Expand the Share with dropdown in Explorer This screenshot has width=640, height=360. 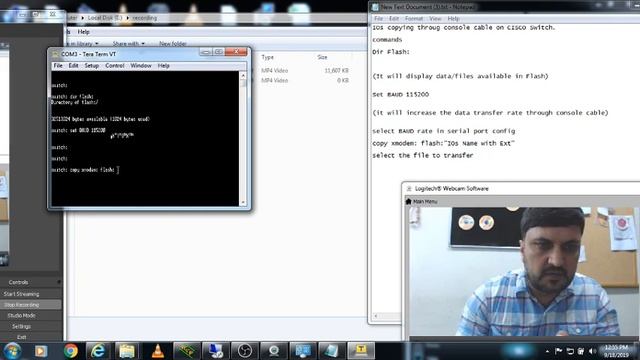click(x=129, y=44)
